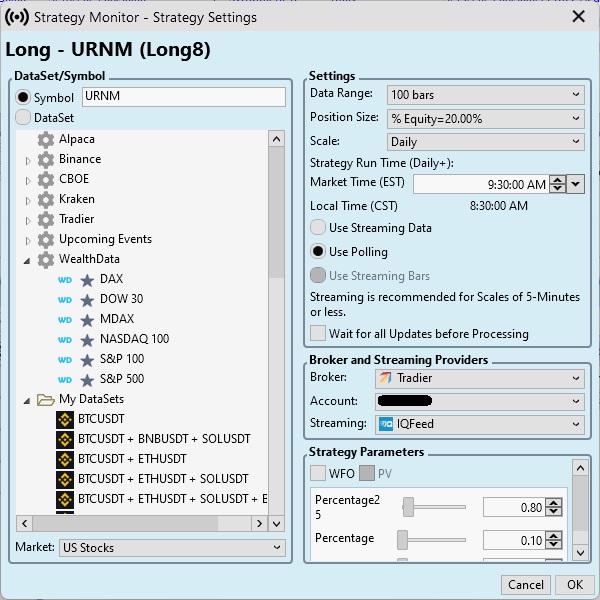
Task: Click the Percentage 0.10 value stepper arrows
Action: tap(554, 540)
